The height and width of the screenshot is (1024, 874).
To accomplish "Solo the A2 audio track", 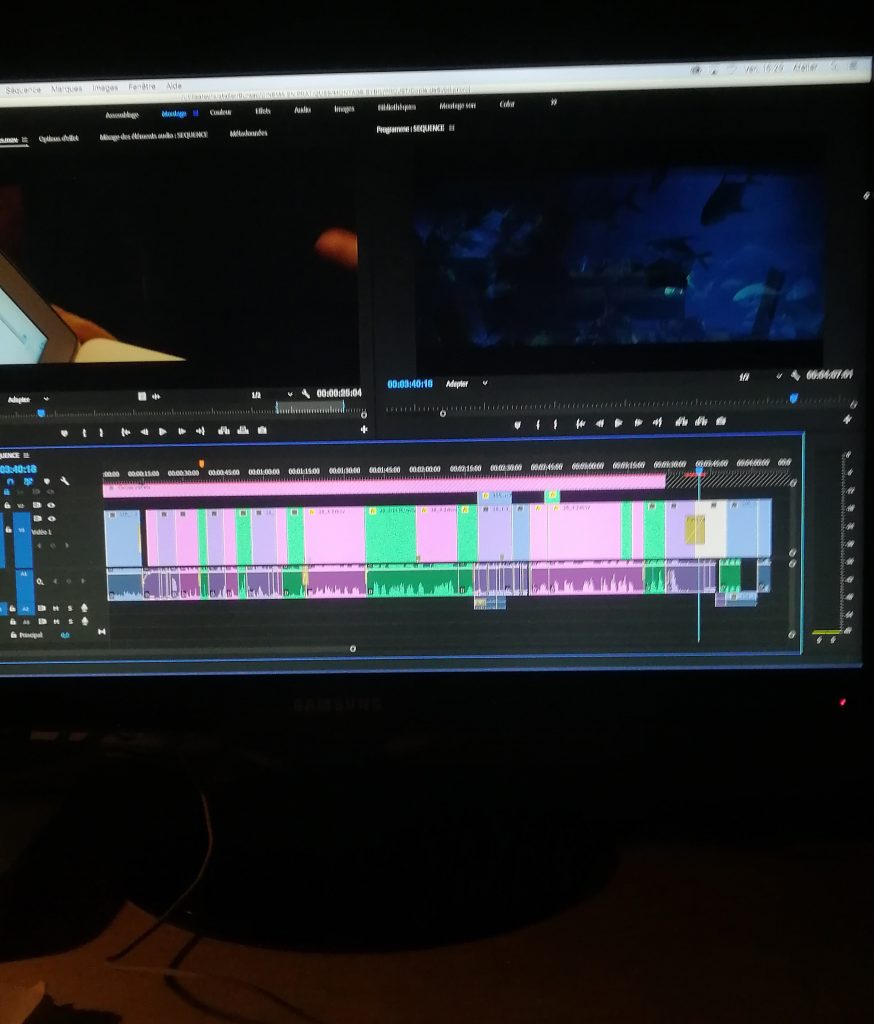I will (x=72, y=607).
